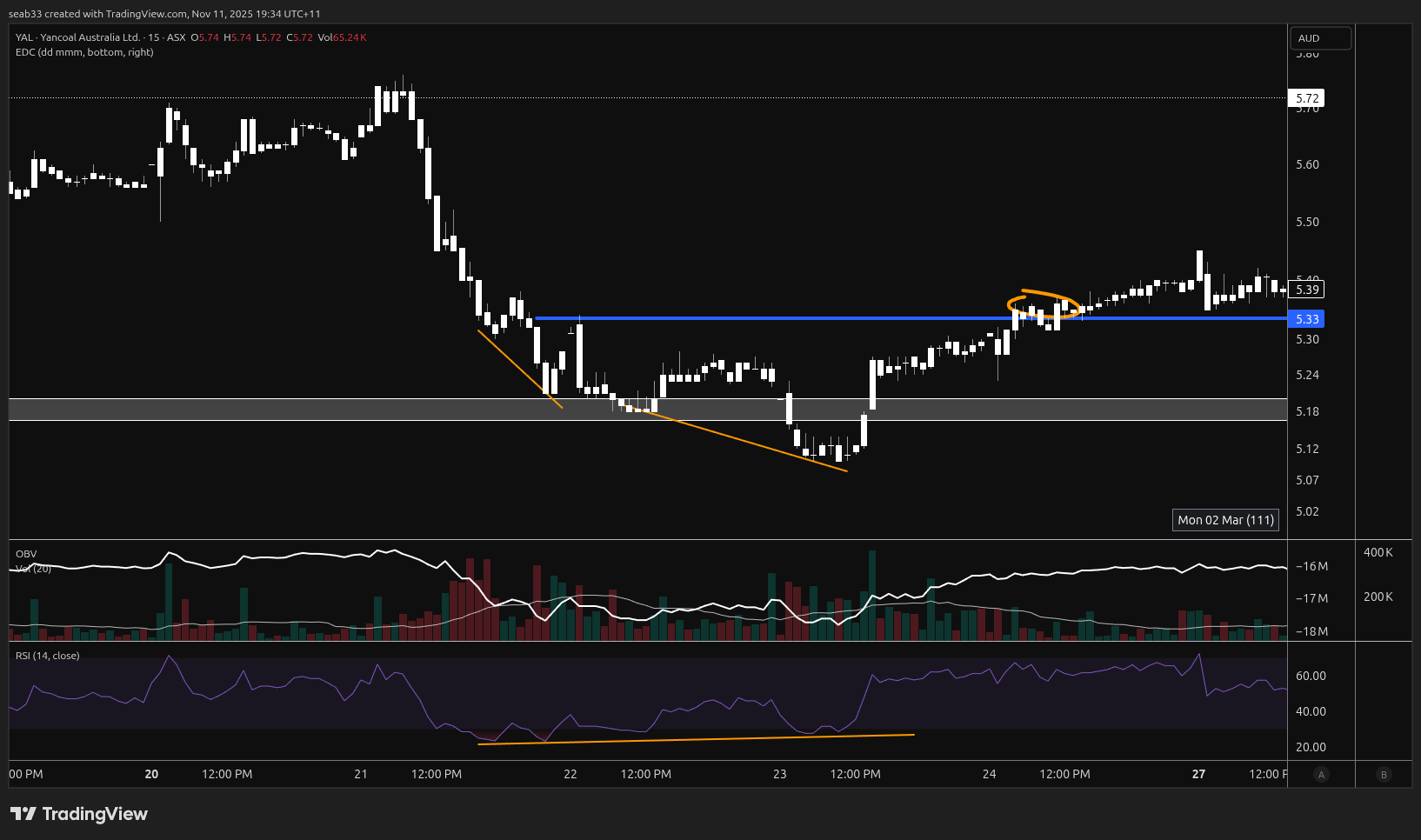Select the blue 5.33 price line label
The width and height of the screenshot is (1421, 840).
click(1306, 319)
